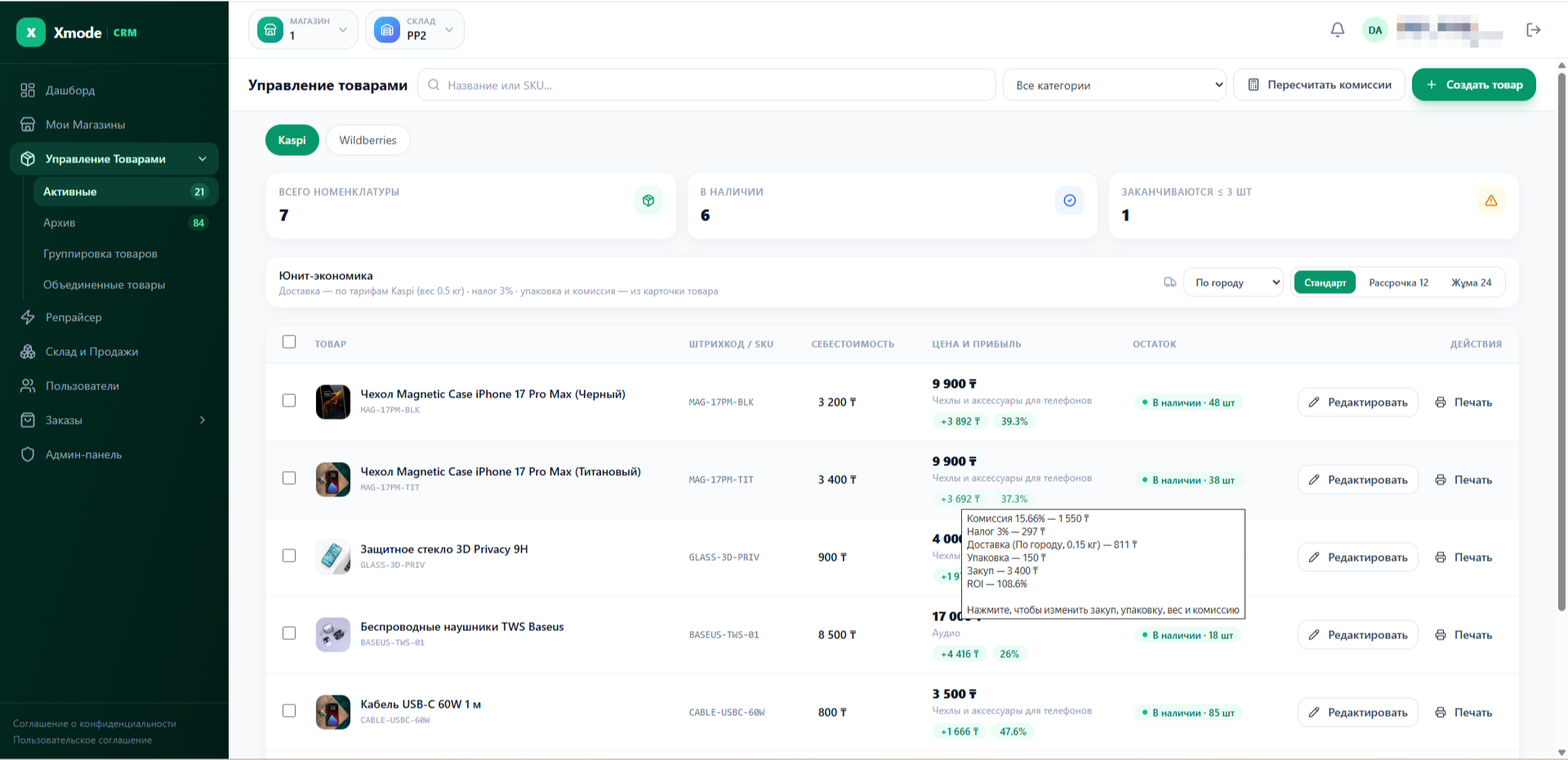Go to Склад и Продажи
This screenshot has height=760, width=1568.
tap(114, 352)
